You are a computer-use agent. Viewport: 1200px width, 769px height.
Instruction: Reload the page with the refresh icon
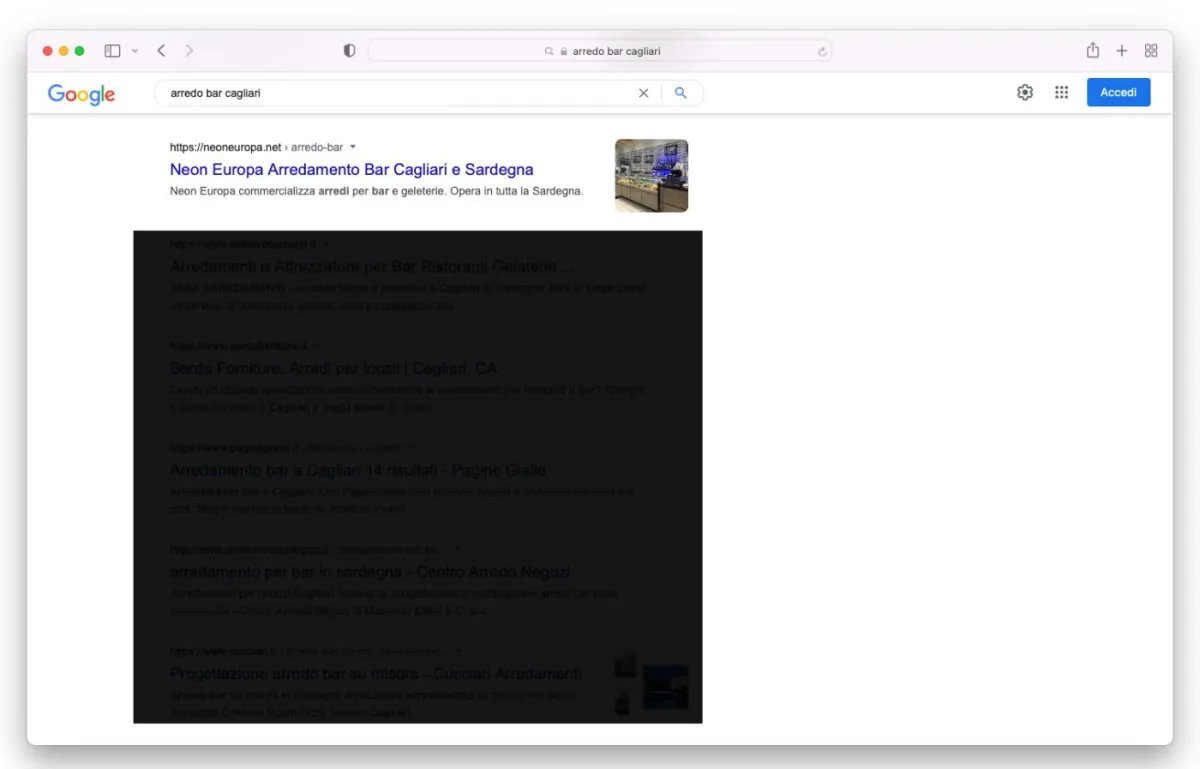point(822,51)
